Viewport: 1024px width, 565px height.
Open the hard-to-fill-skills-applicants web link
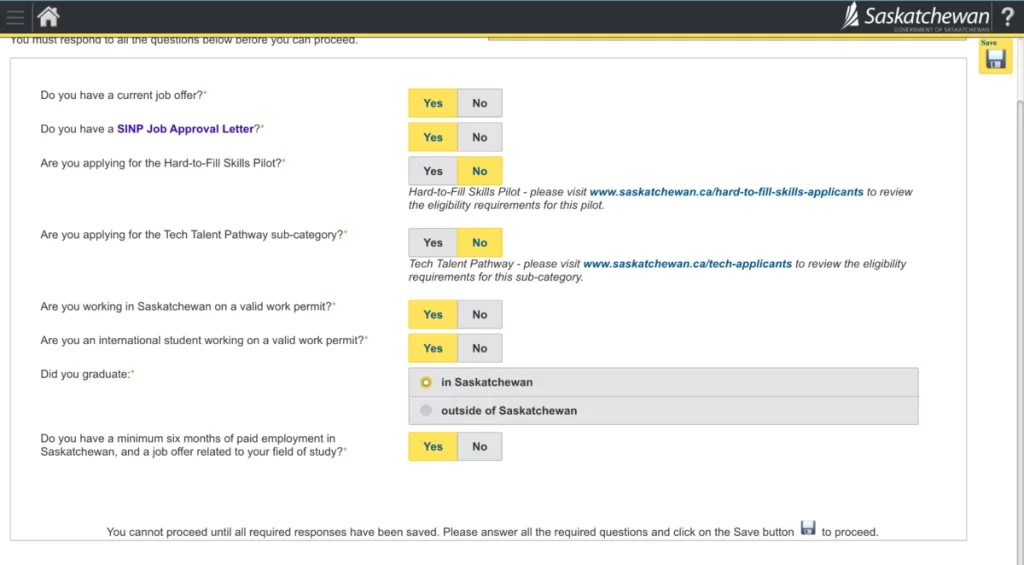pyautogui.click(x=726, y=192)
